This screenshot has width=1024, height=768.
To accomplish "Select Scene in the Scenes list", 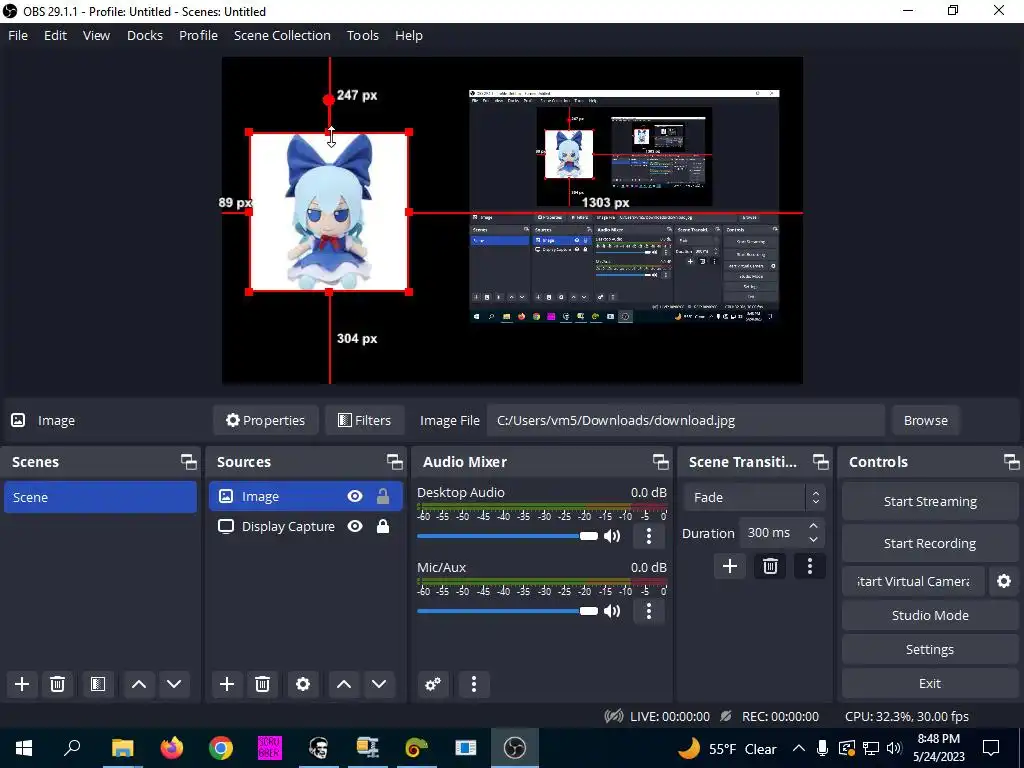I will coord(100,497).
